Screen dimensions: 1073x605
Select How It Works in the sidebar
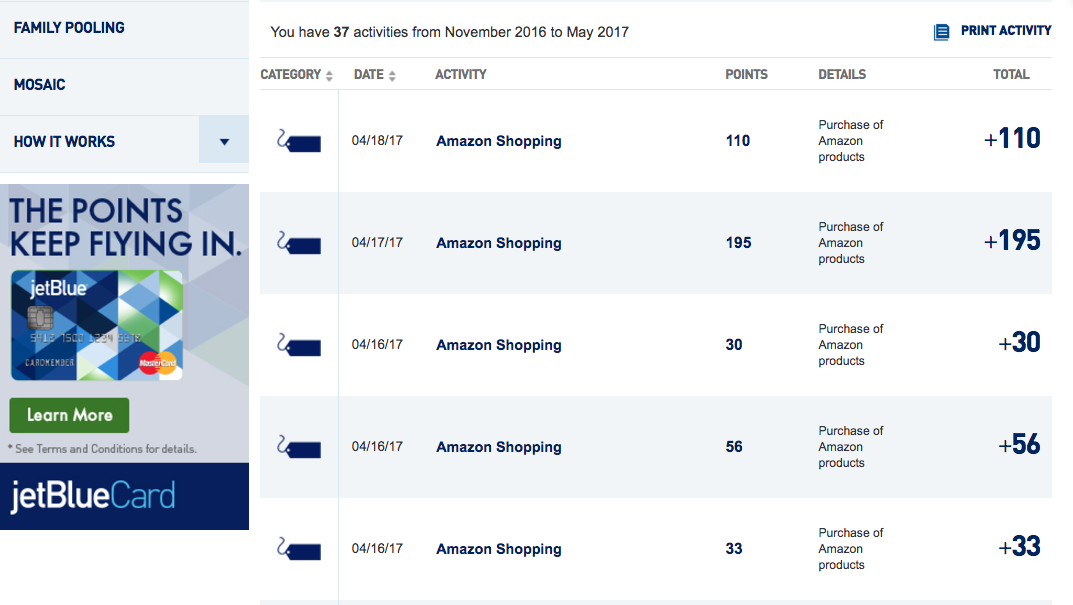coord(64,142)
